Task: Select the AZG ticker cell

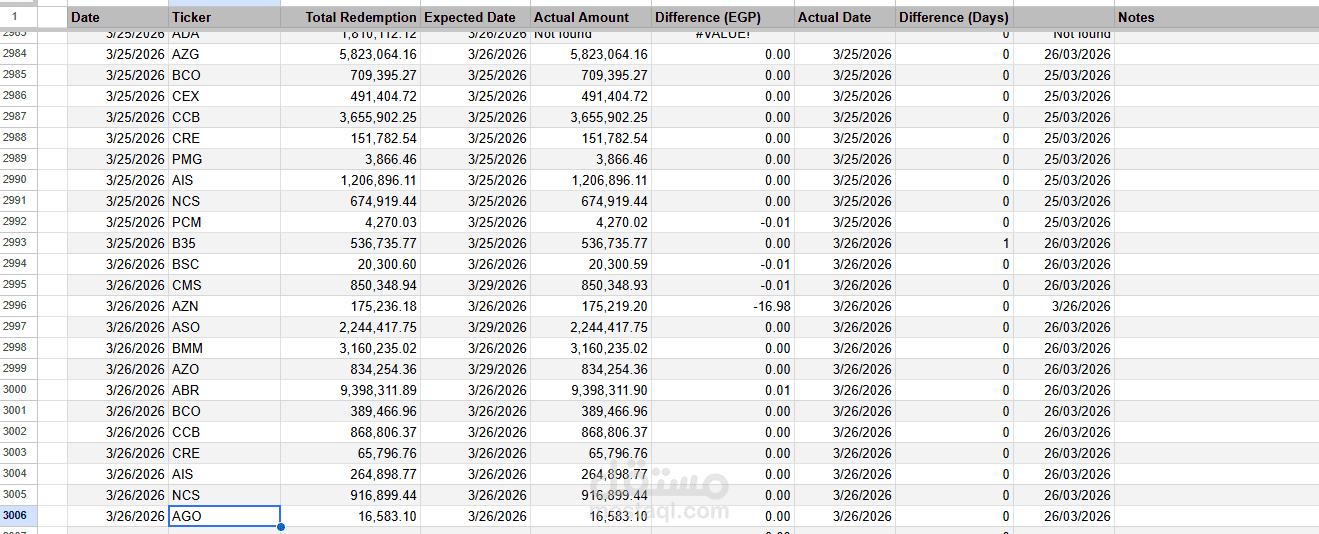Action: [224, 54]
